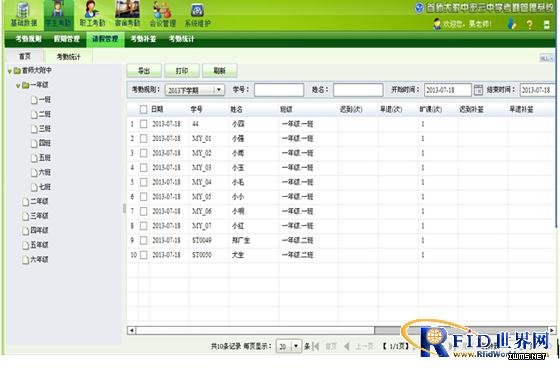Click the horizontal scrollbar right arrow
560x368 pixels.
(x=552, y=330)
